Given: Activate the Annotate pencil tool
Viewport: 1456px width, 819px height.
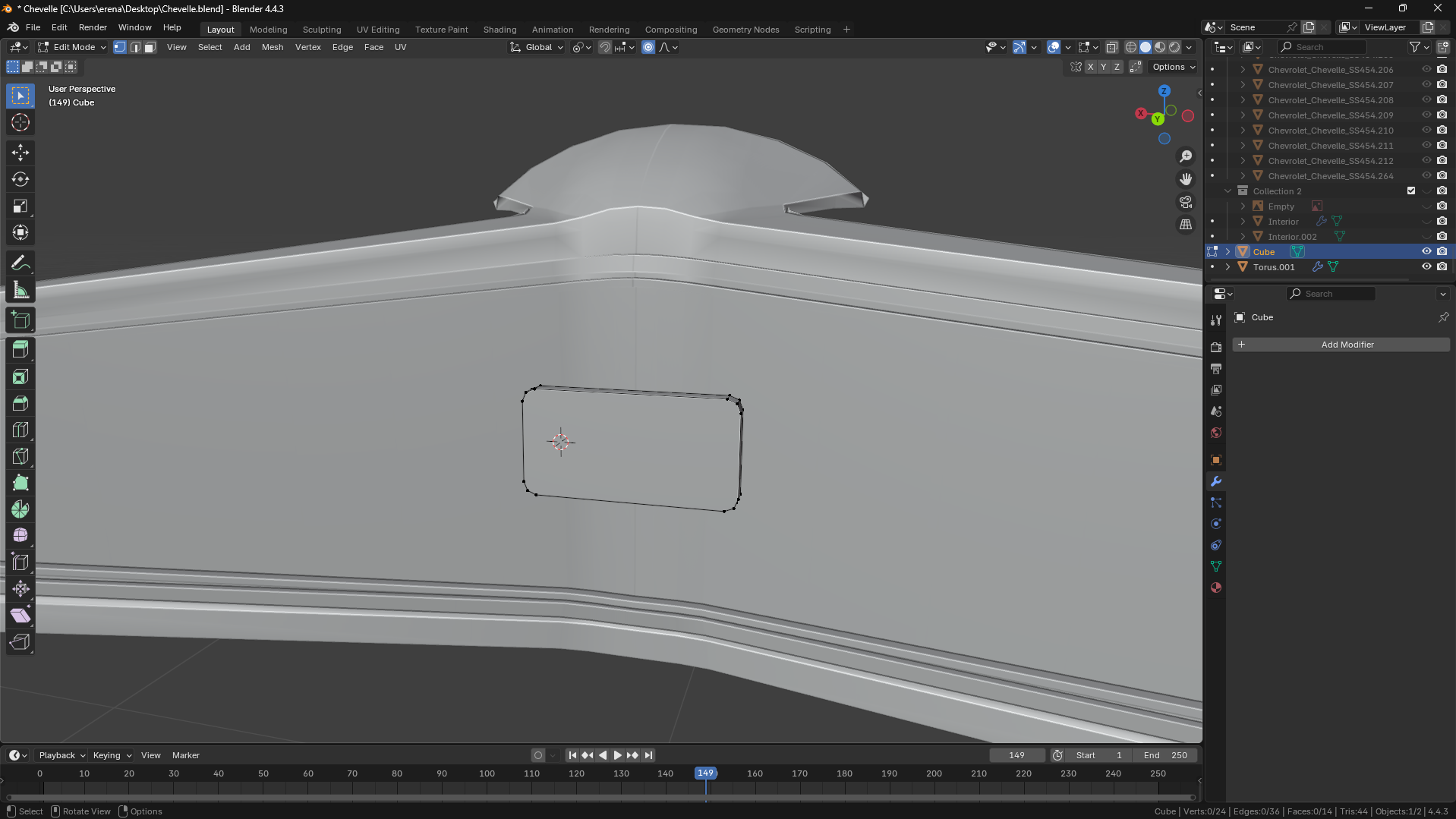Looking at the screenshot, I should 20,263.
